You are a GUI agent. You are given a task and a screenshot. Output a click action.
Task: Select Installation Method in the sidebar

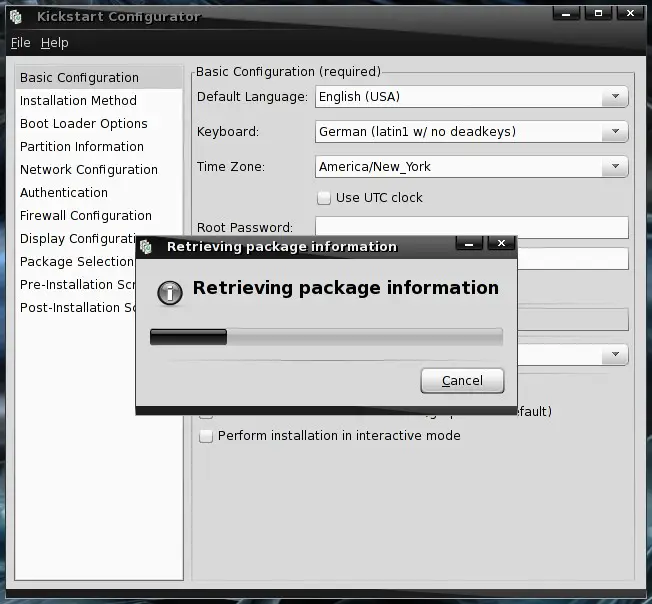(78, 100)
